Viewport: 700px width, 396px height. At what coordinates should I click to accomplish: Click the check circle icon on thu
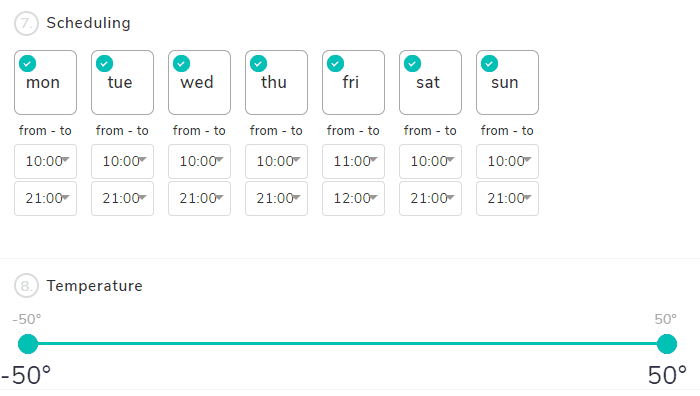coord(258,64)
